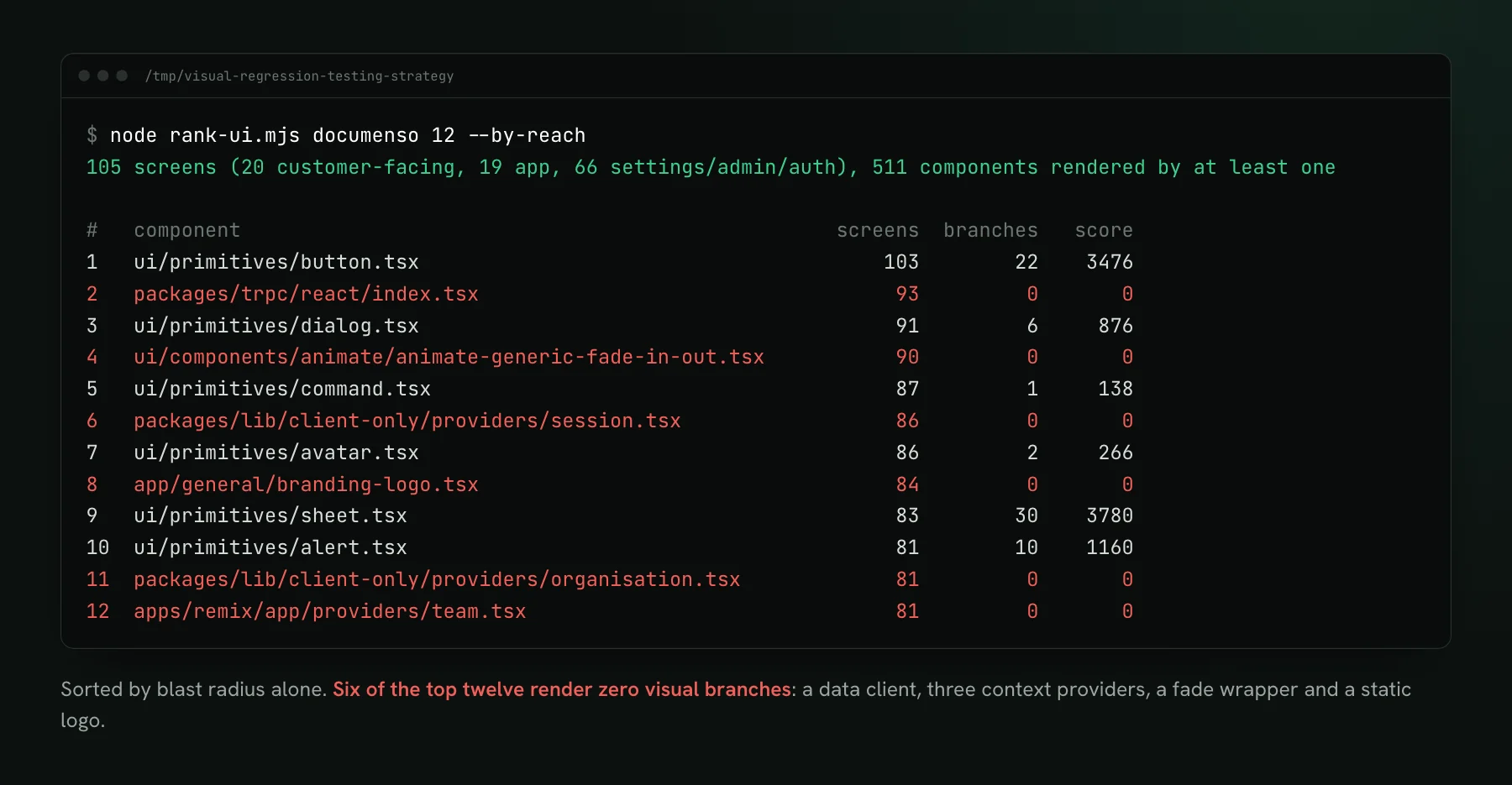
Task: Click score value 138 for command.tsx
Action: (1116, 390)
